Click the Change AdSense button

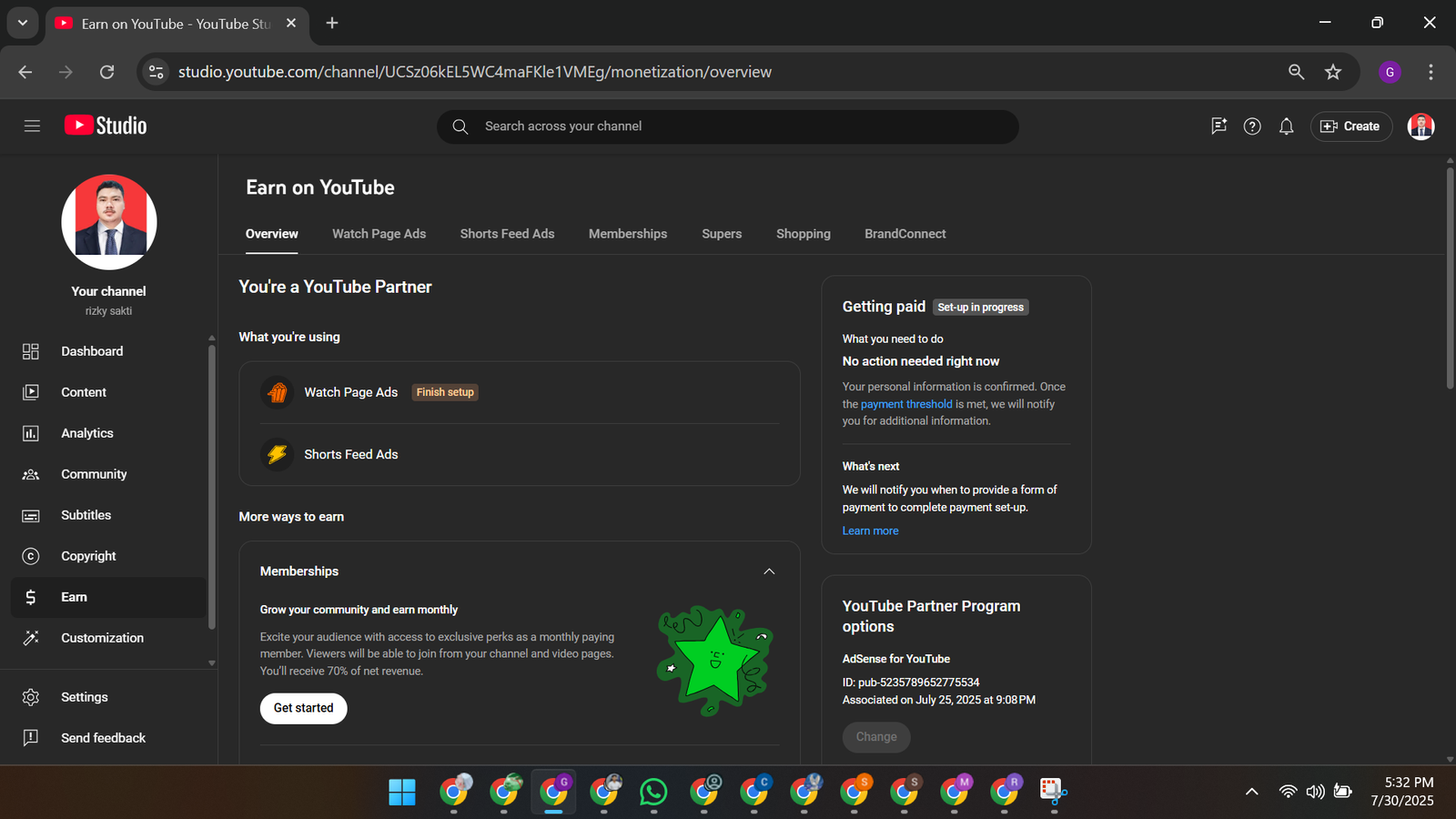click(876, 737)
